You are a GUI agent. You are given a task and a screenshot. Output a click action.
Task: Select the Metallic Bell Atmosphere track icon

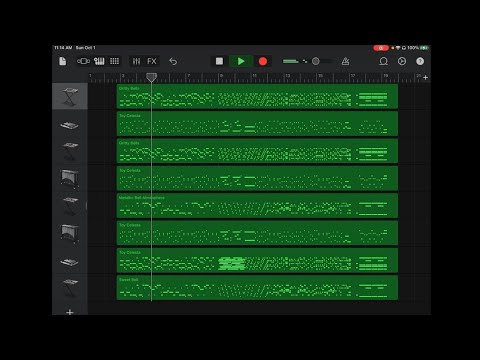coord(70,206)
